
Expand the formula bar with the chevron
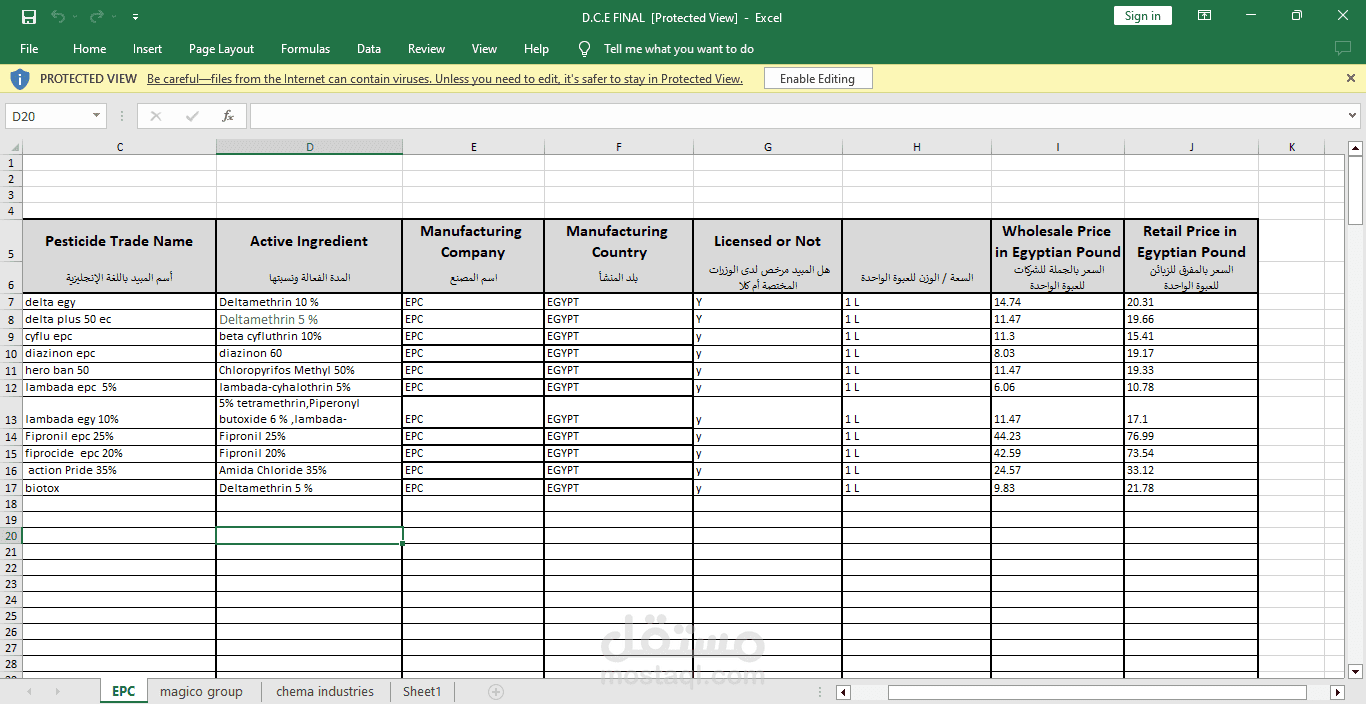[1353, 116]
